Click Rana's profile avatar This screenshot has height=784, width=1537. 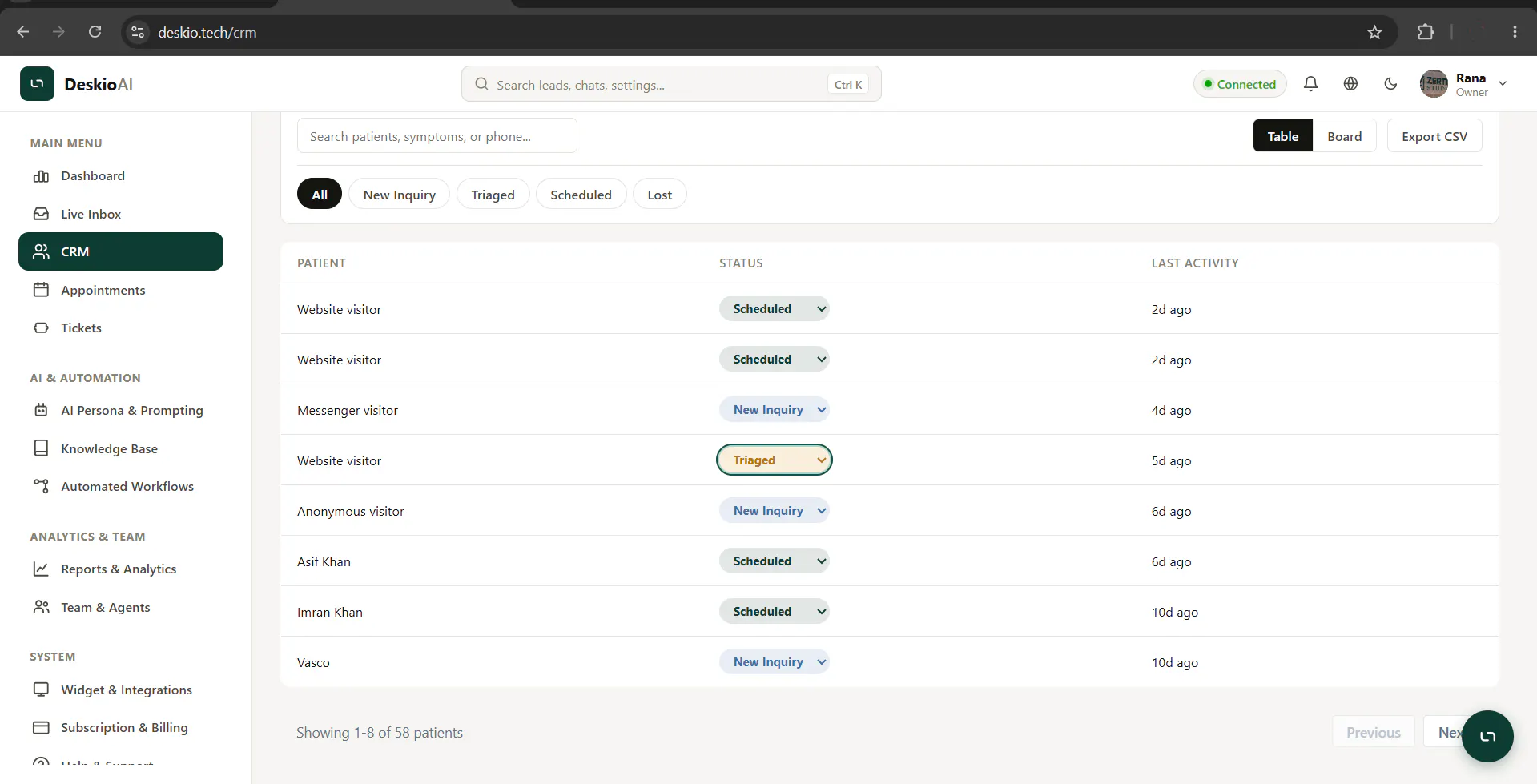1434,84
